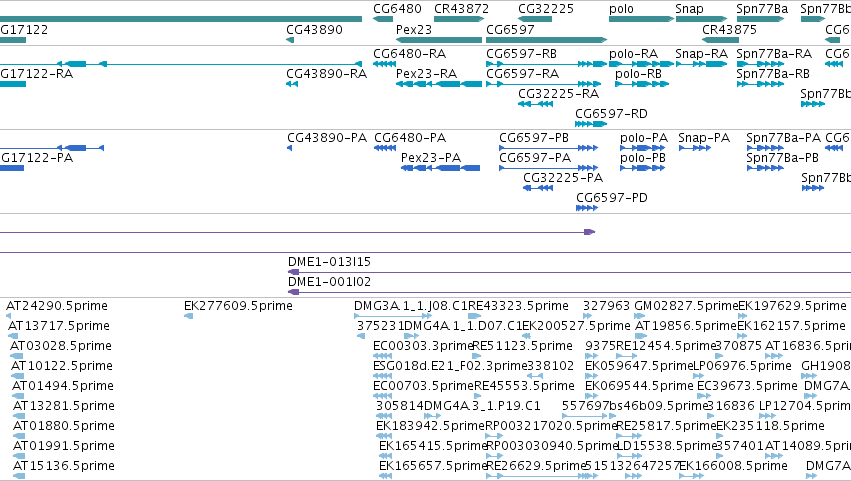Select the CG6597 gene arrow bar

tap(547, 40)
